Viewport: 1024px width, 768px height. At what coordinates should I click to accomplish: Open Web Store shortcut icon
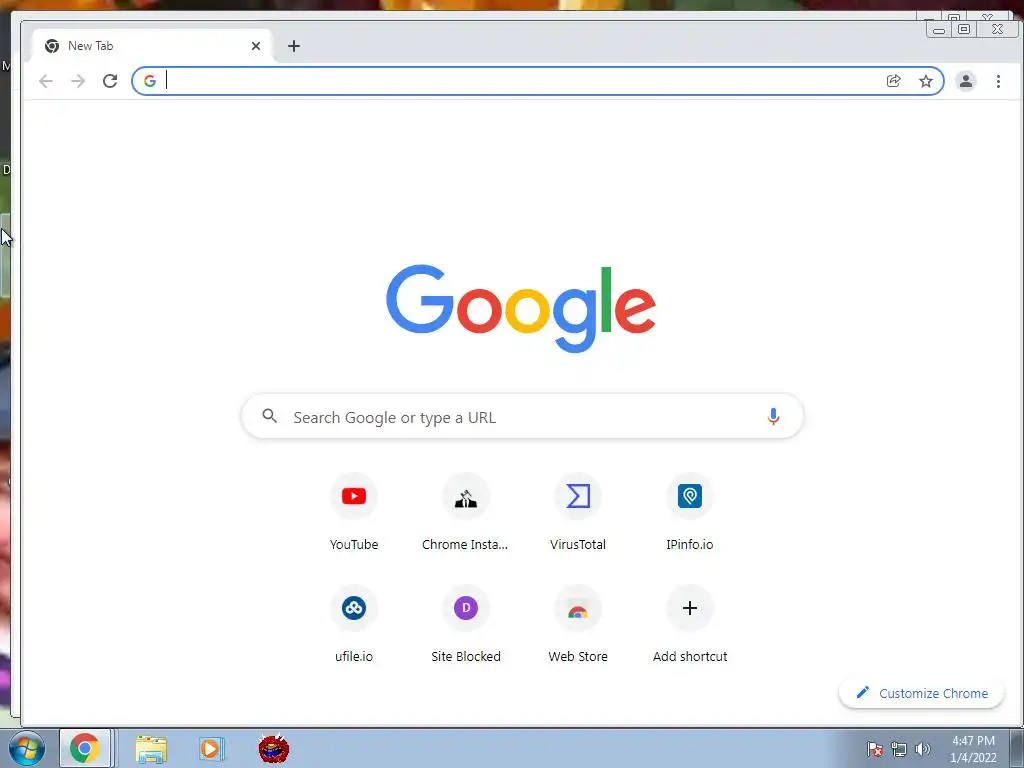pos(578,608)
